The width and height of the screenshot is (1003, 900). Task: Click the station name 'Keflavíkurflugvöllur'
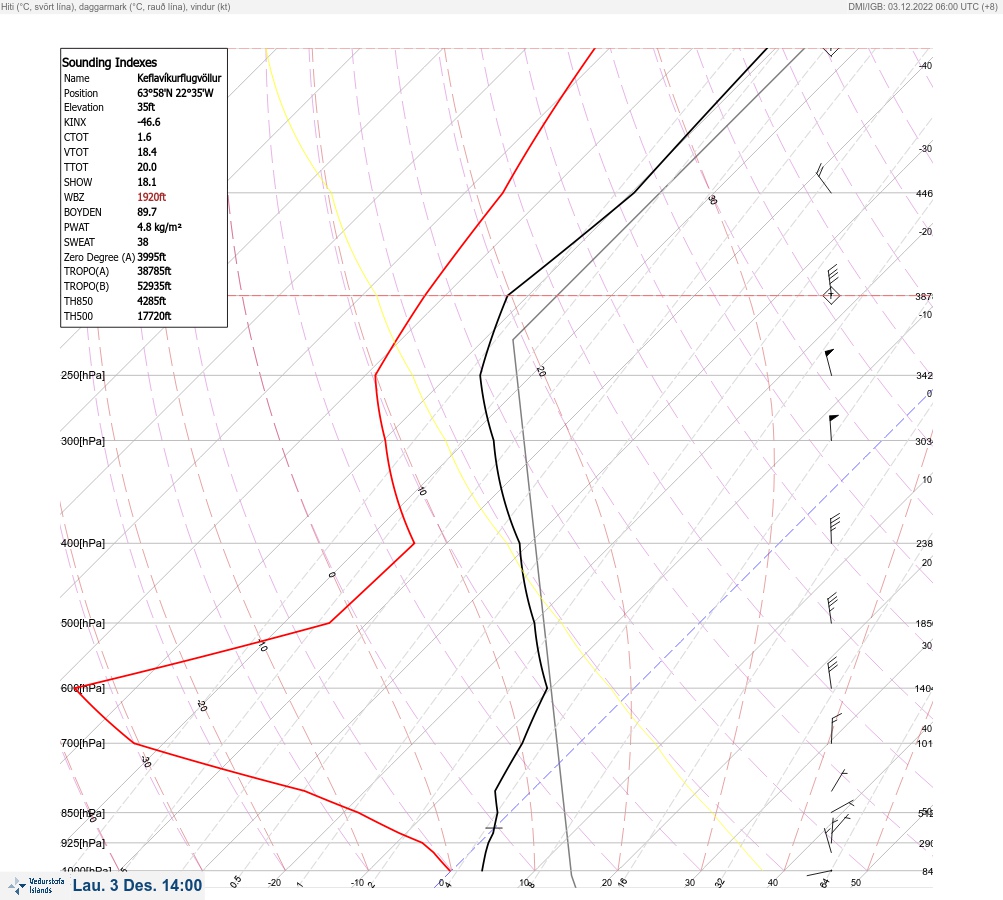coord(179,78)
